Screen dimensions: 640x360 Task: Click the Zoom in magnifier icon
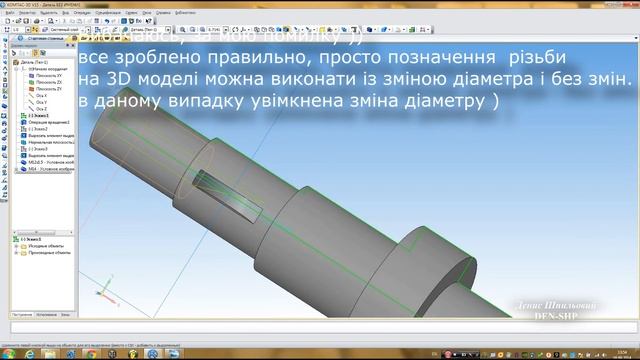point(182,29)
